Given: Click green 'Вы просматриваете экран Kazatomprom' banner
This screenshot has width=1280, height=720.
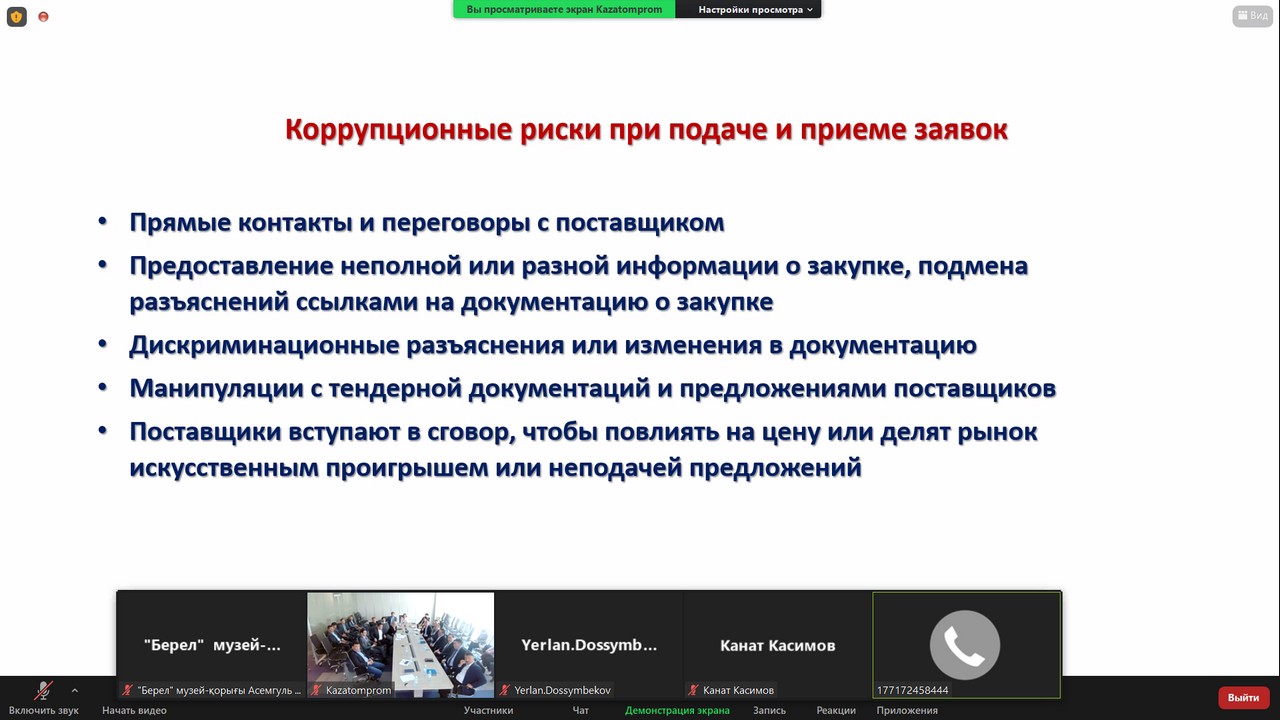Looking at the screenshot, I should [x=564, y=9].
